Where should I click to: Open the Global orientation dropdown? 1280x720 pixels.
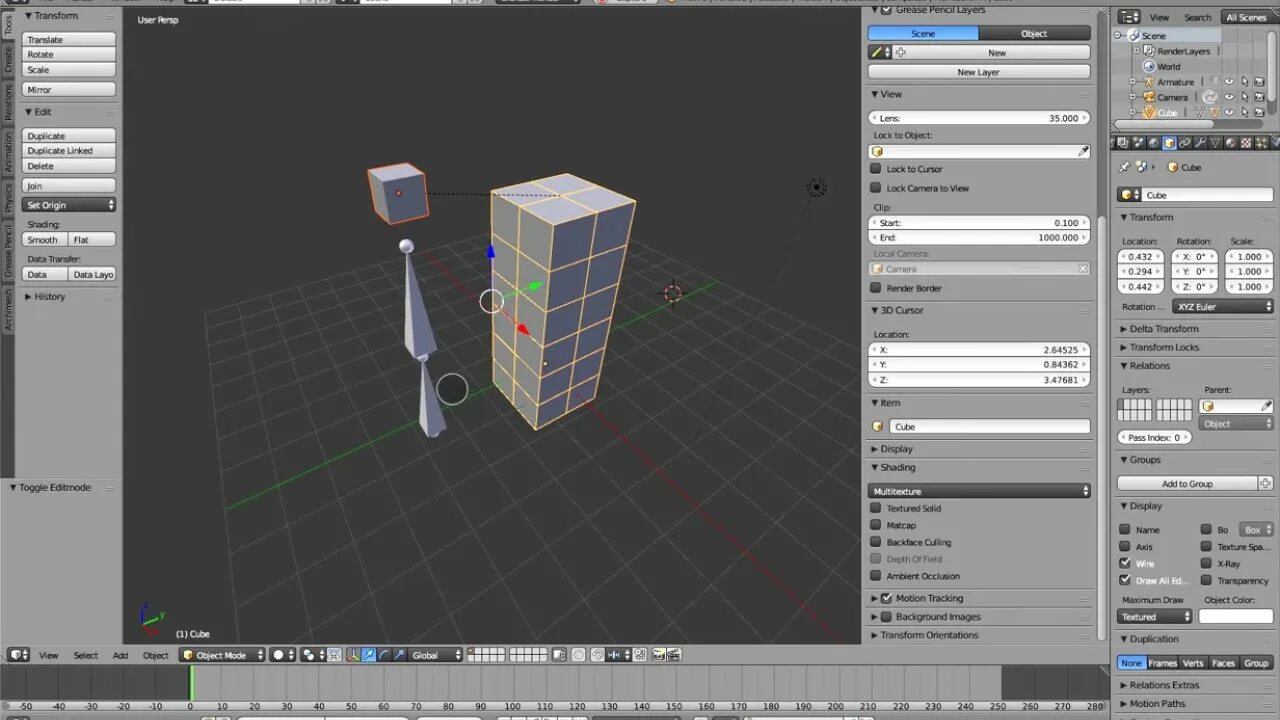point(437,655)
